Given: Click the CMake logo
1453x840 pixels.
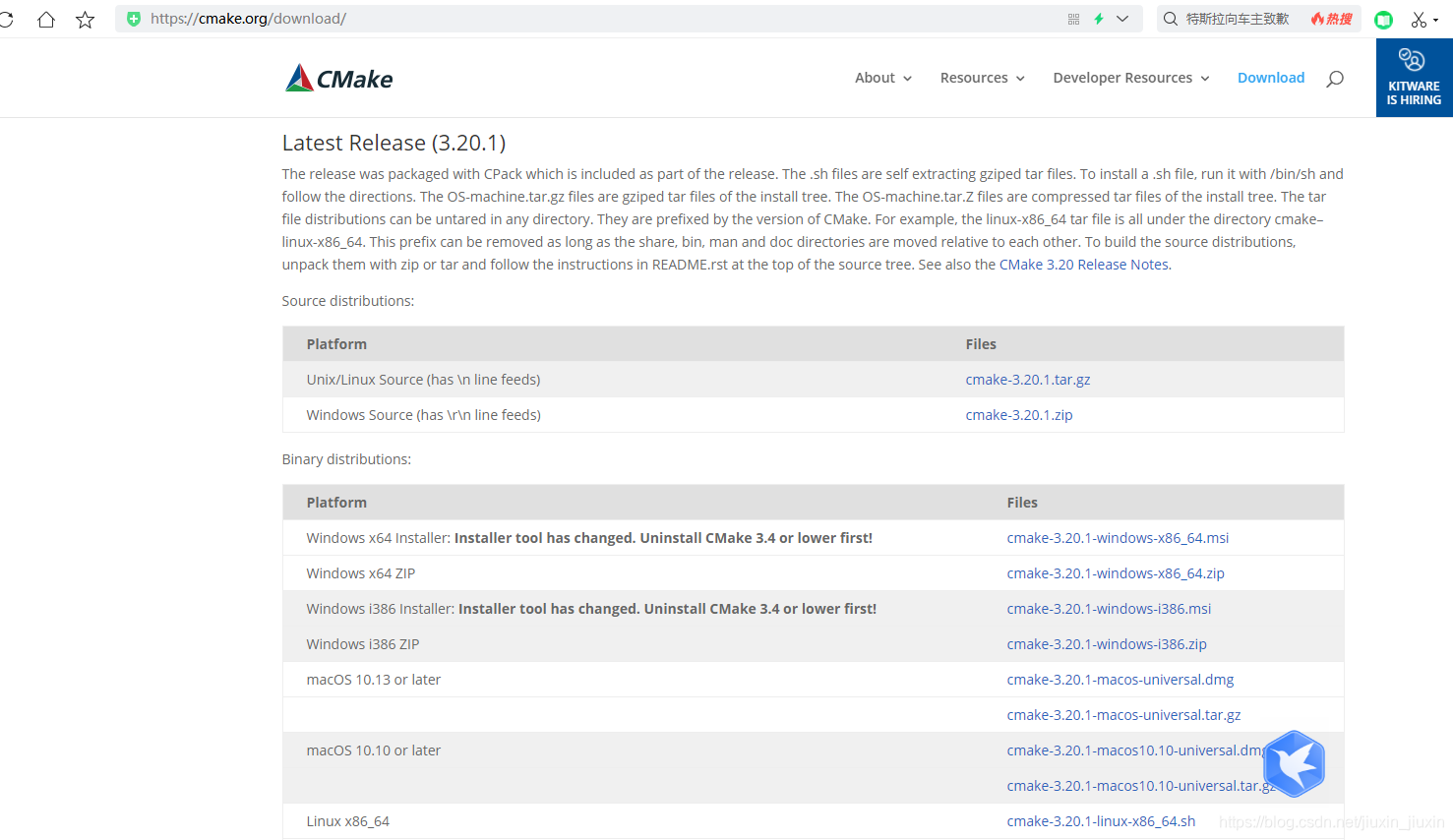Looking at the screenshot, I should click(x=339, y=79).
